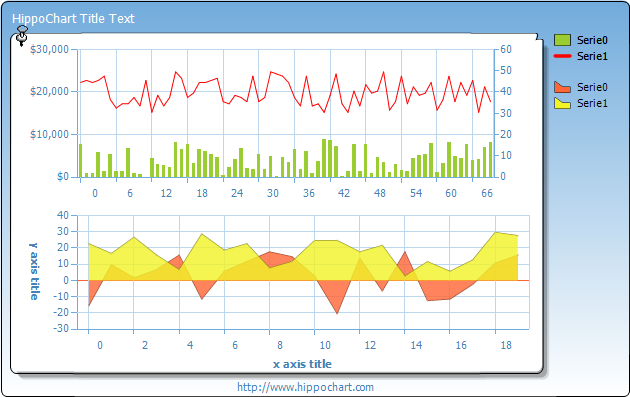The image size is (630, 397).
Task: Click the green Serie0 bar legend swatch
Action: click(562, 40)
